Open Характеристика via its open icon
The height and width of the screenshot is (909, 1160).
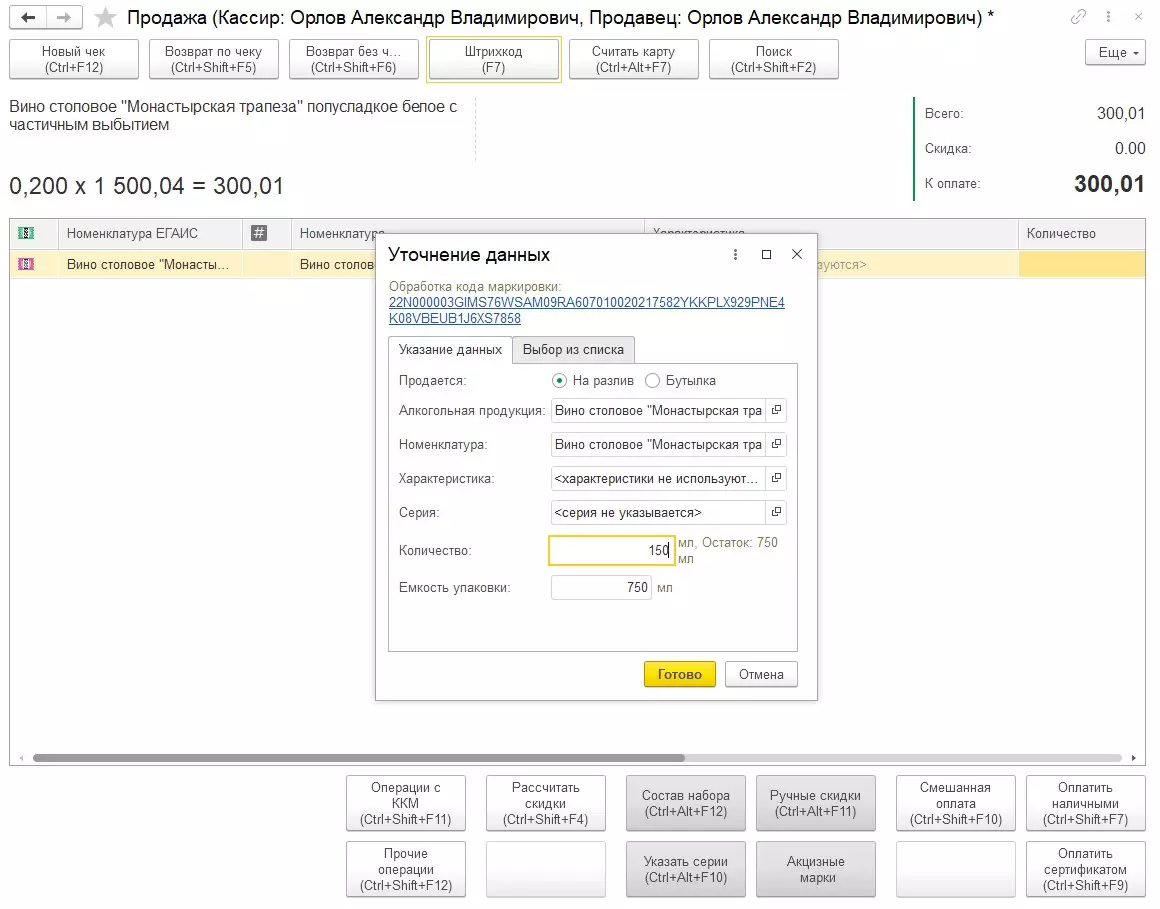click(776, 478)
